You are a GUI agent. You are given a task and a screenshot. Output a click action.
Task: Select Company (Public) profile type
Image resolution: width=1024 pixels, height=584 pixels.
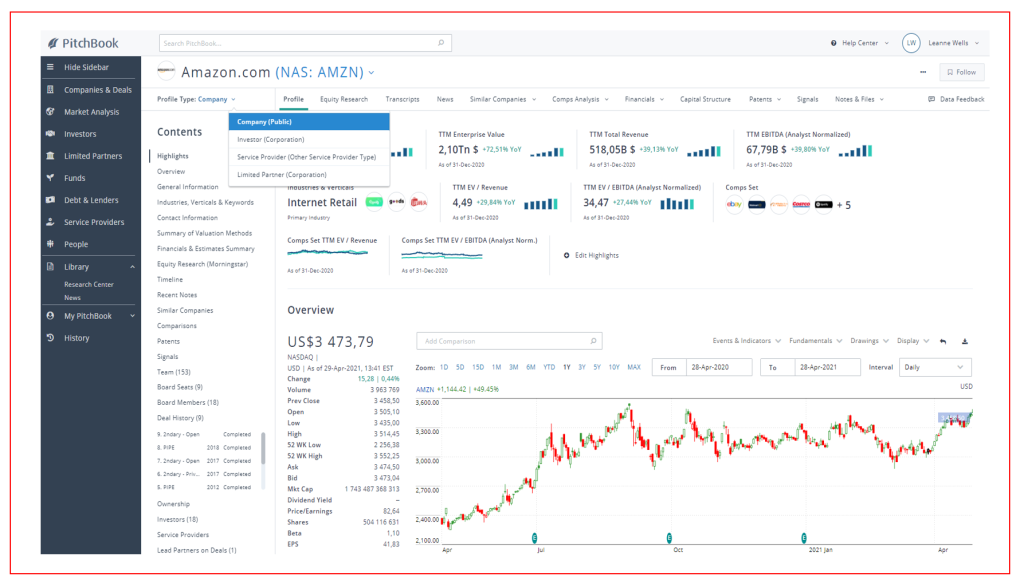click(x=309, y=122)
